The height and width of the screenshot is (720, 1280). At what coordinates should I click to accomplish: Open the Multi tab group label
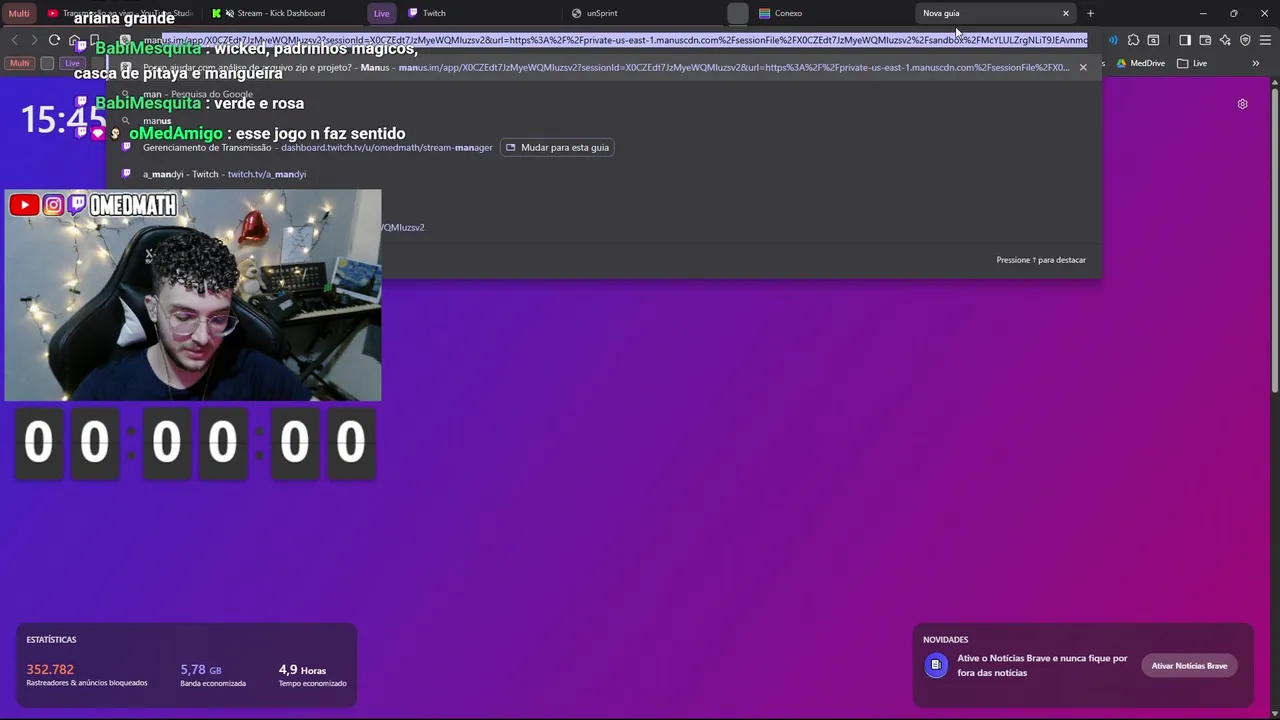[x=19, y=13]
